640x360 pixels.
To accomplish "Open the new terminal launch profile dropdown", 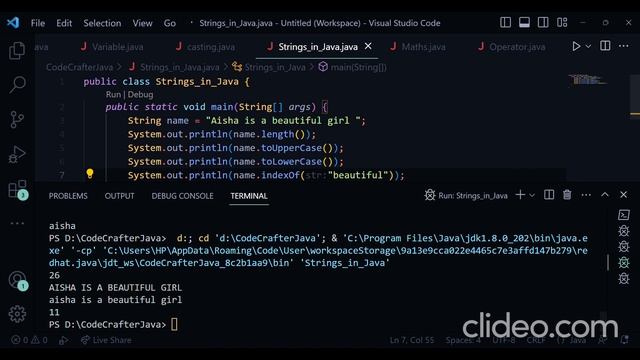I will (x=532, y=196).
